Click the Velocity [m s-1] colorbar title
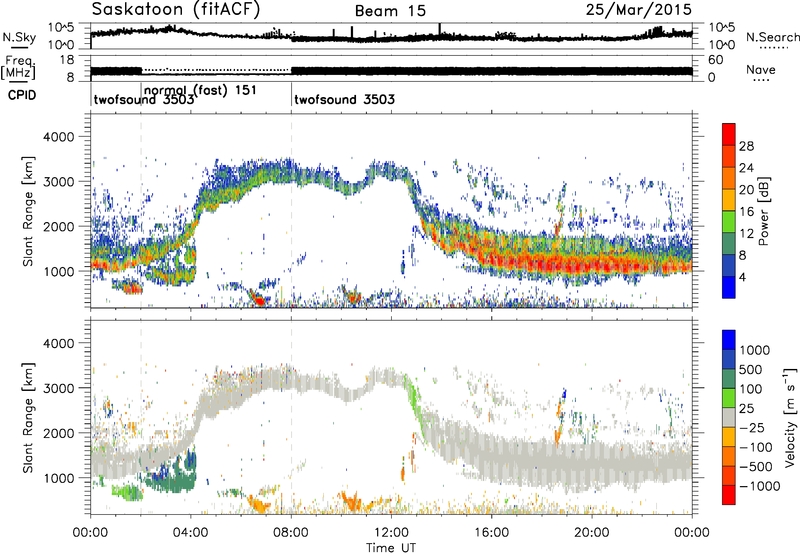The image size is (800, 554). 790,417
